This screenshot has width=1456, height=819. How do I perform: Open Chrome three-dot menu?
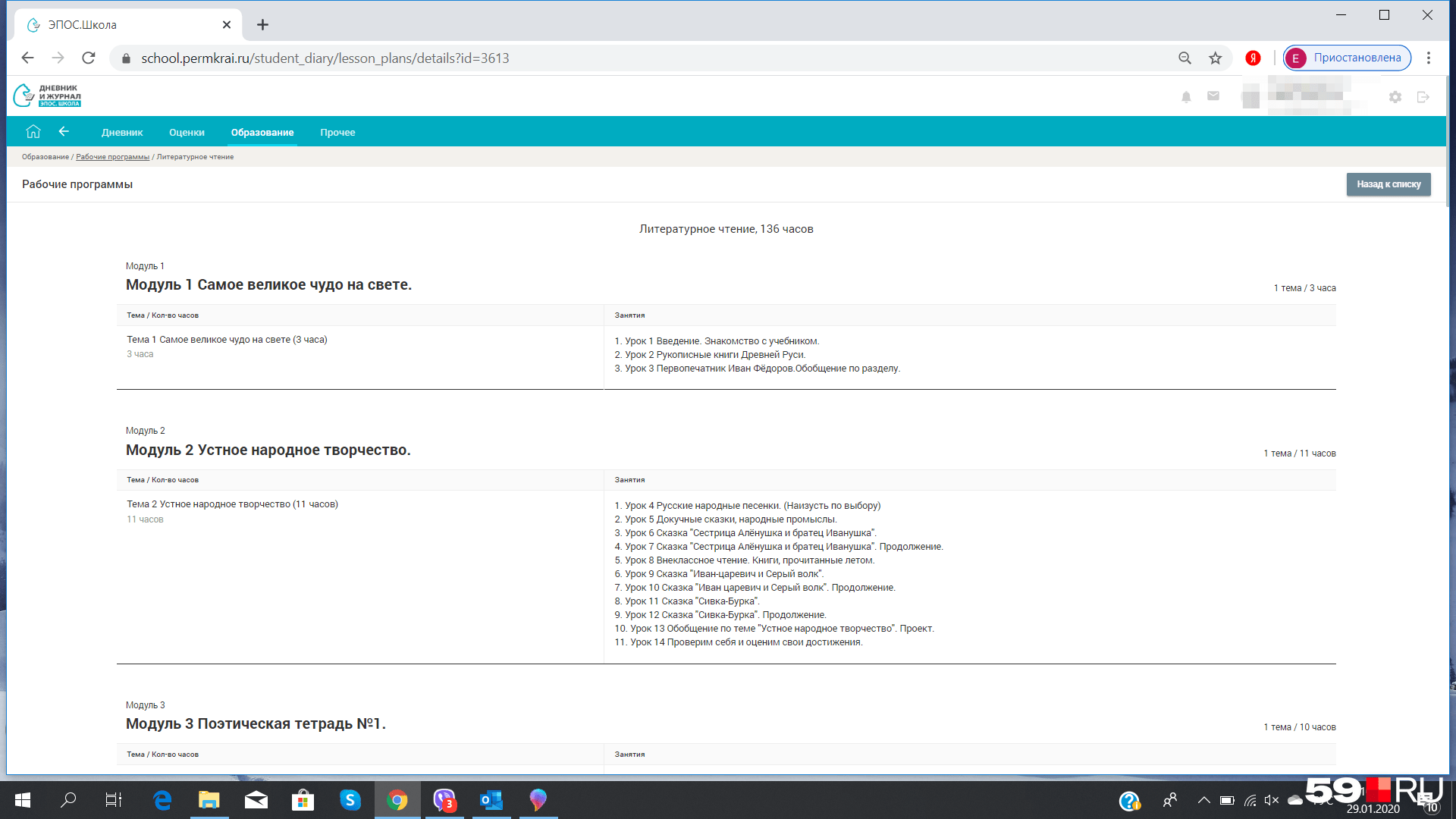[x=1429, y=58]
